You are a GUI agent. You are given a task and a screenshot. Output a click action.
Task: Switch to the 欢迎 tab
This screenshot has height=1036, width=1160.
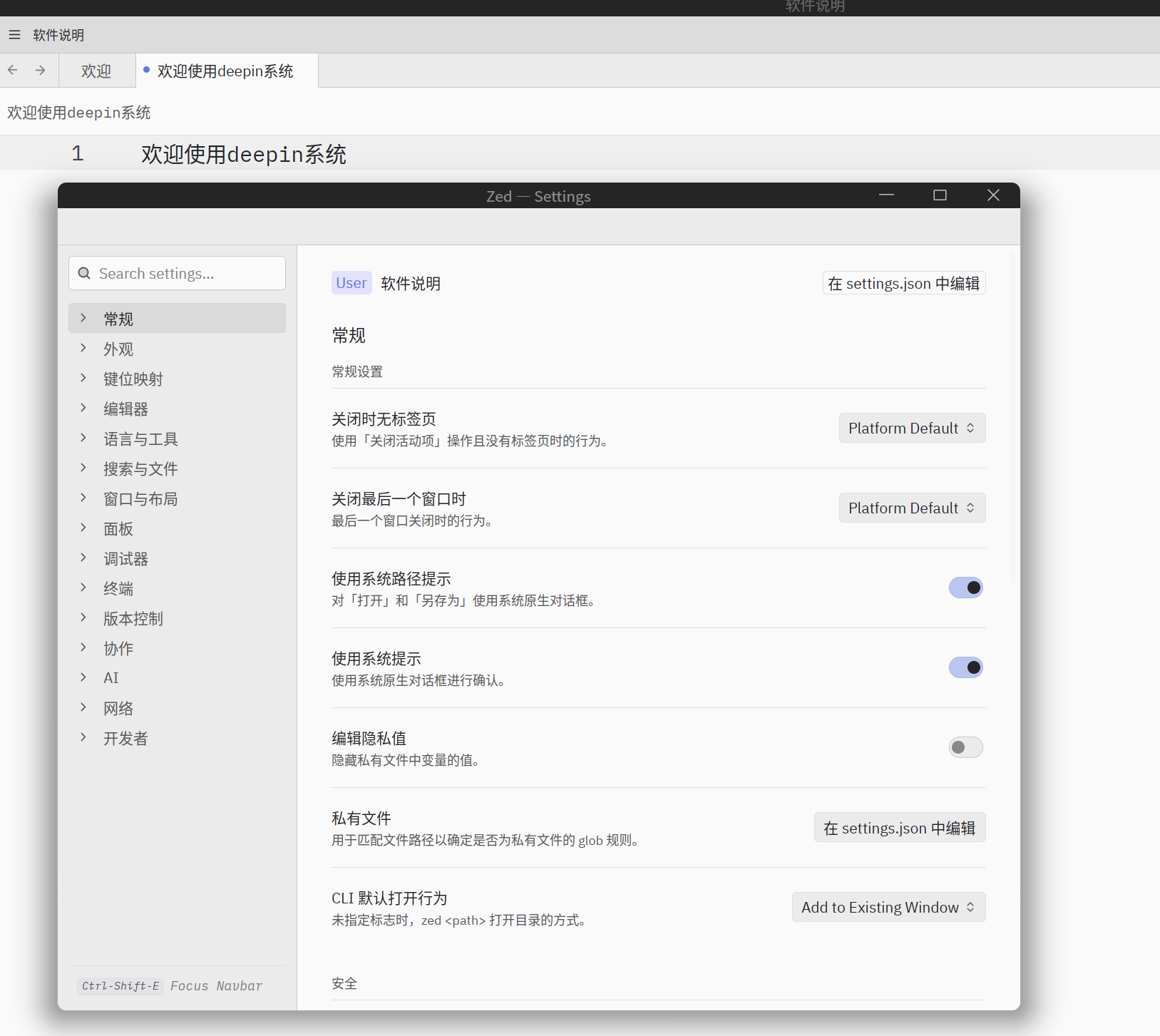pos(96,71)
